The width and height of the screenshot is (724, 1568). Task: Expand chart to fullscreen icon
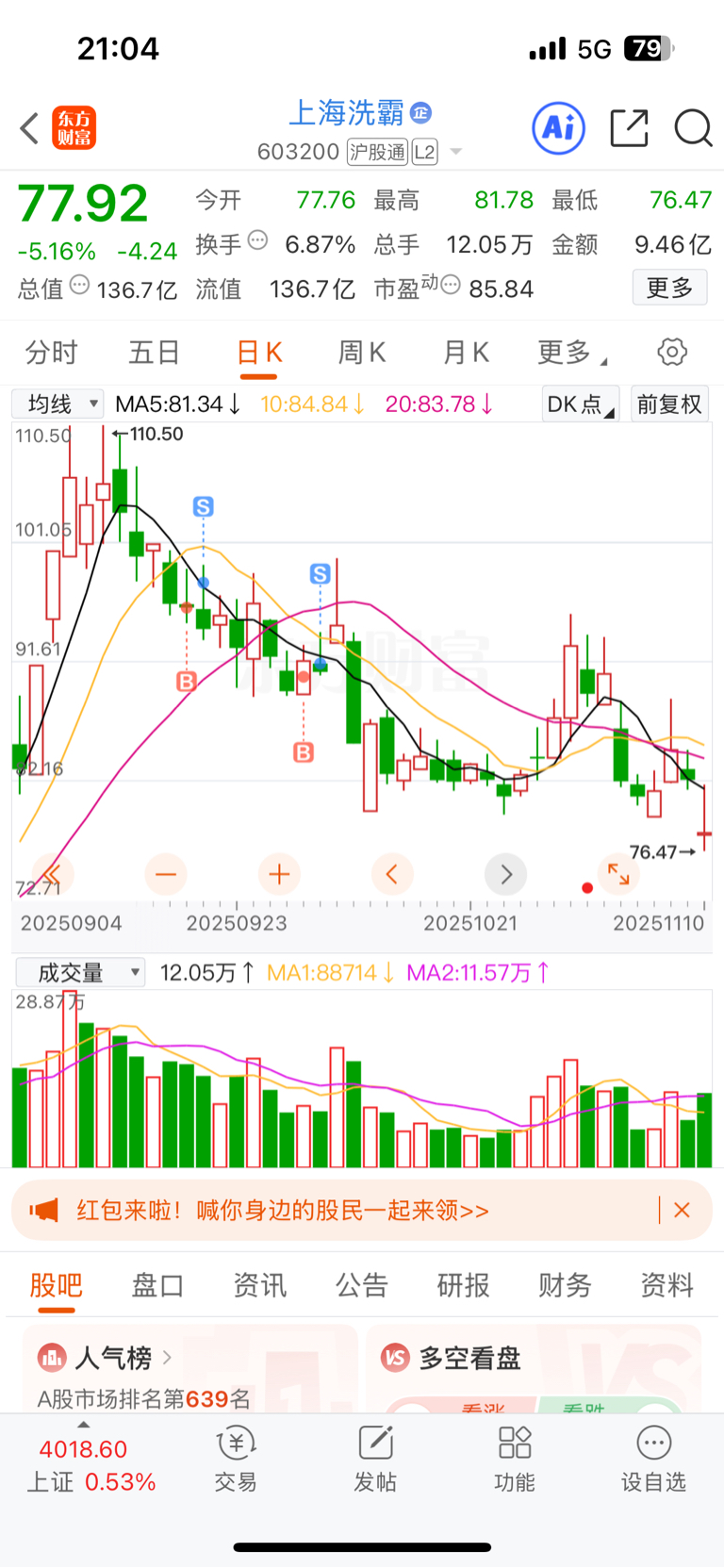(x=618, y=874)
